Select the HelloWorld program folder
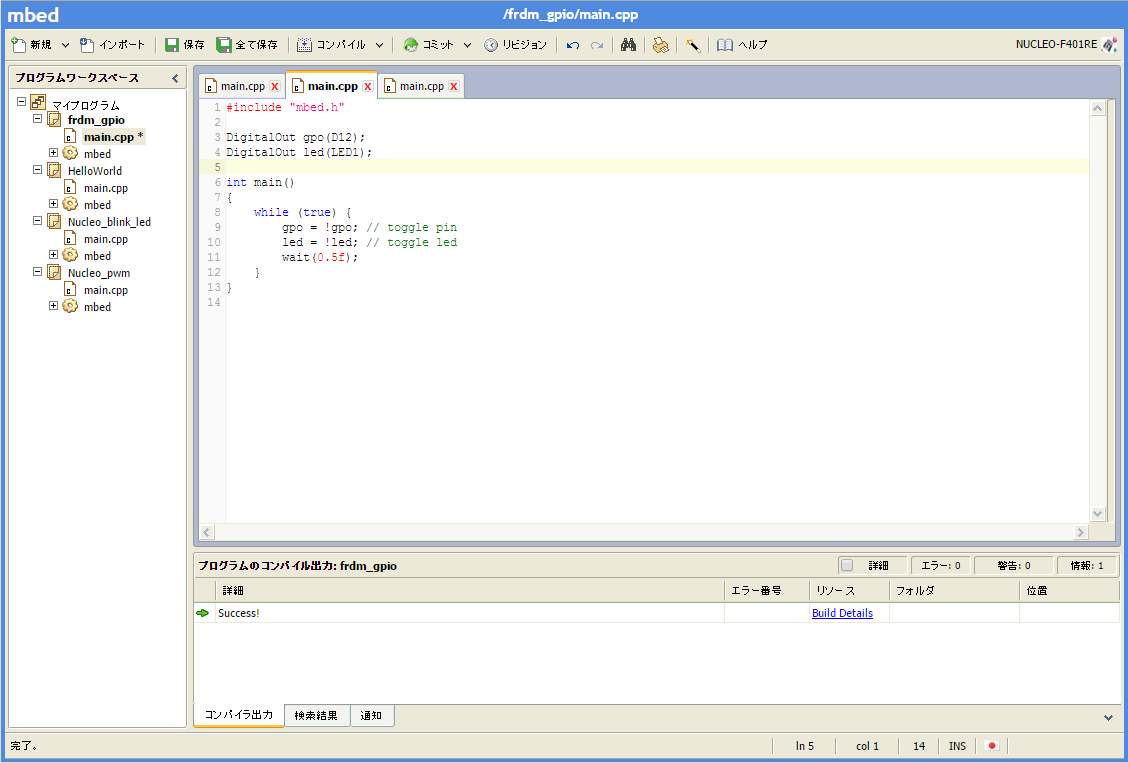 [x=94, y=171]
